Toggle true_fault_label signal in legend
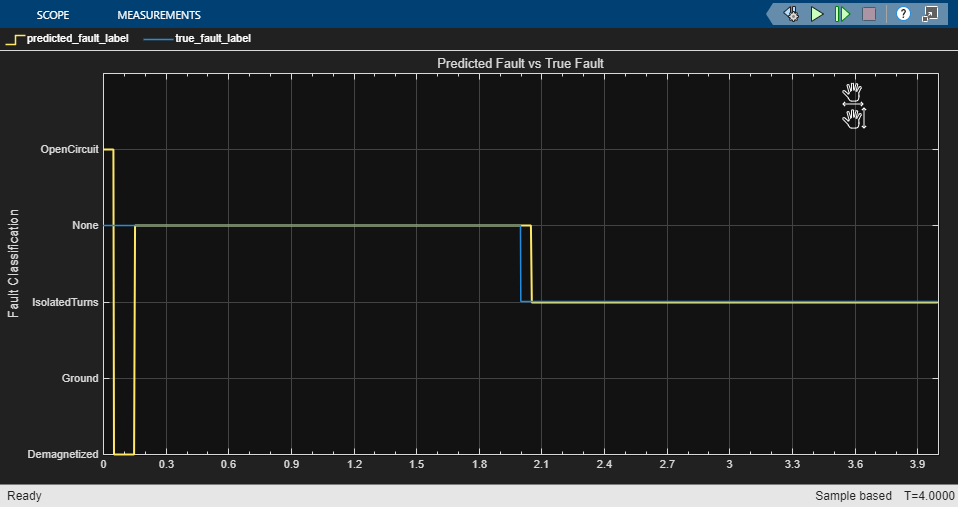This screenshot has width=958, height=507. 212,39
